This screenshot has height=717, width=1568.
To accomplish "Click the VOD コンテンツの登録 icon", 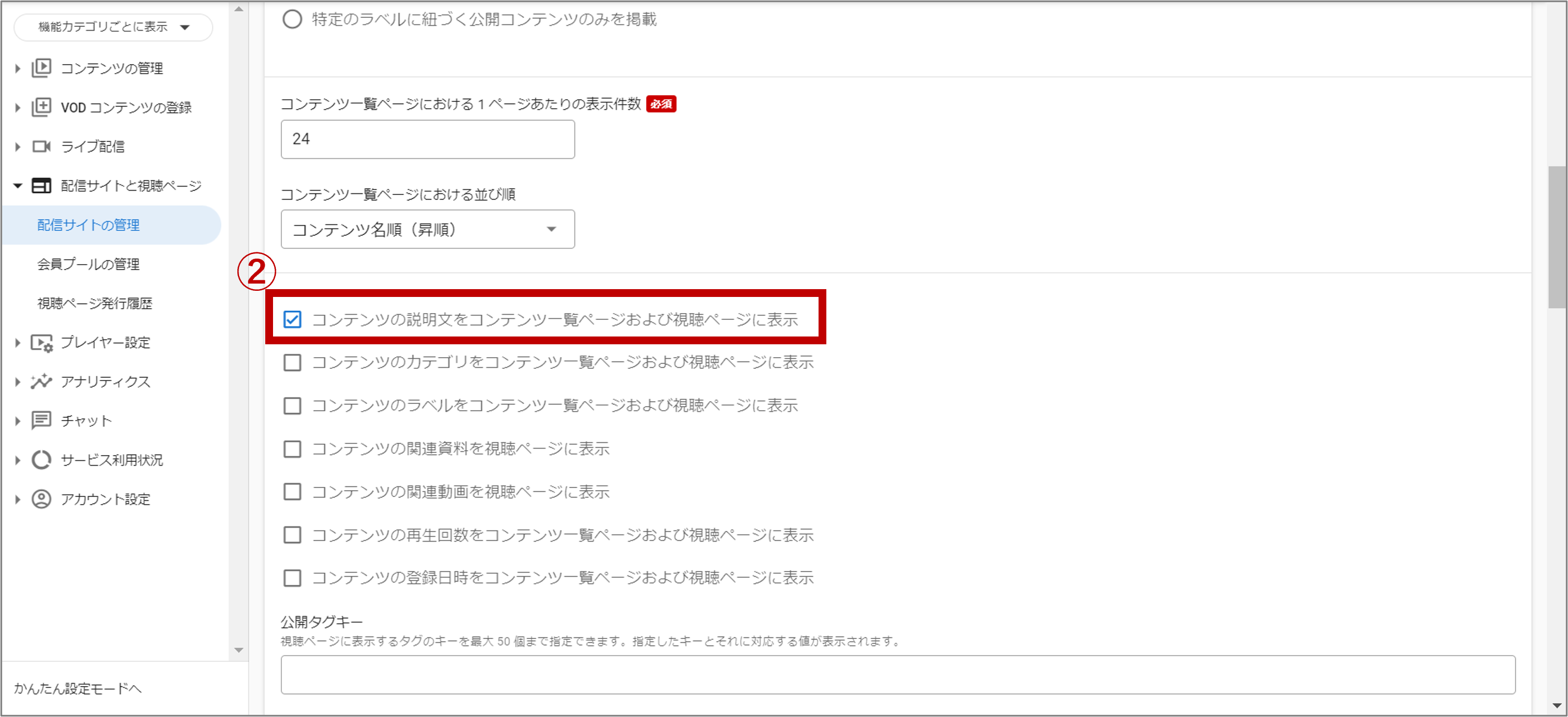I will click(41, 107).
